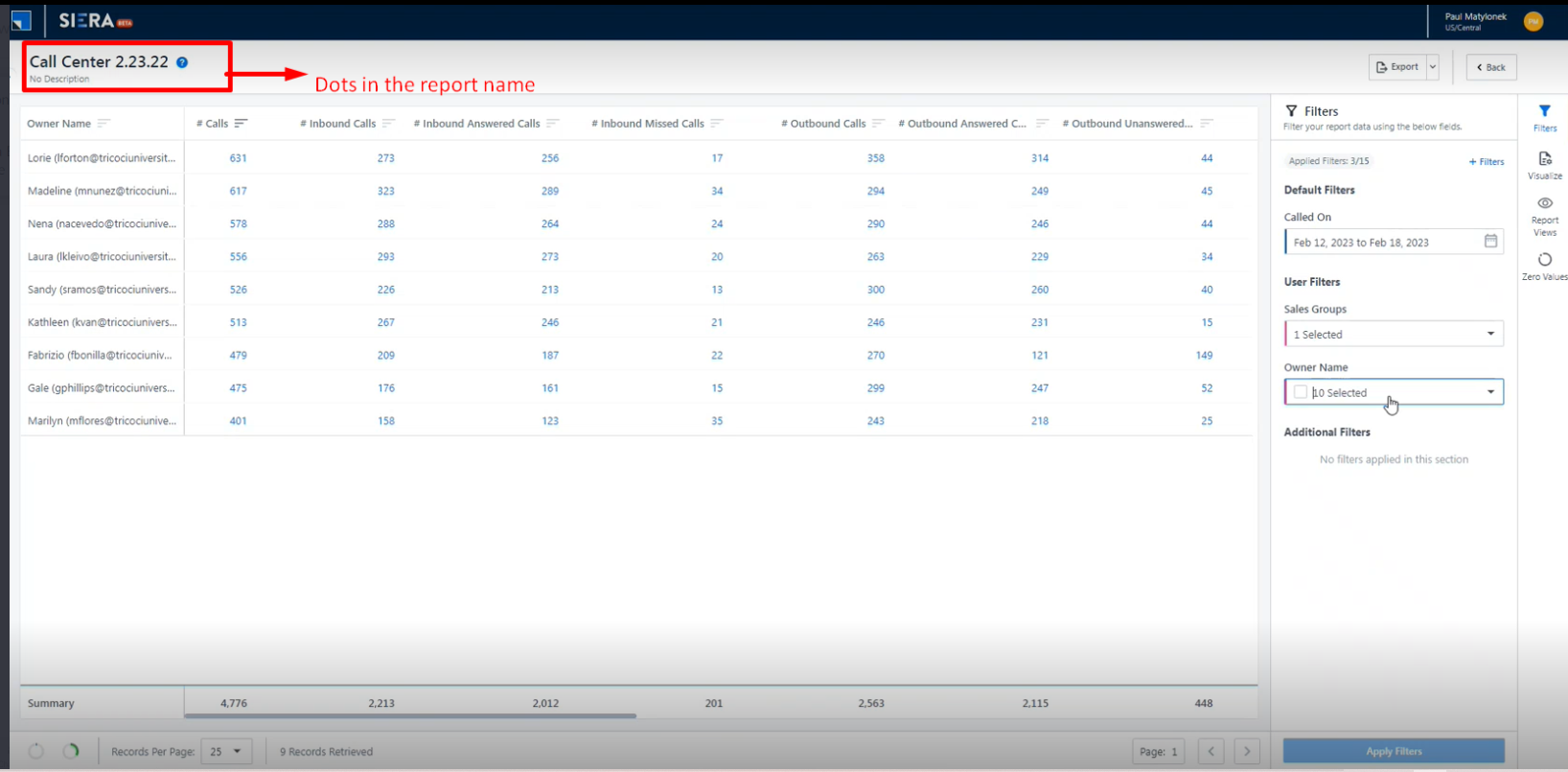Click the Page number field
The height and width of the screenshot is (772, 1568).
pyautogui.click(x=1159, y=751)
